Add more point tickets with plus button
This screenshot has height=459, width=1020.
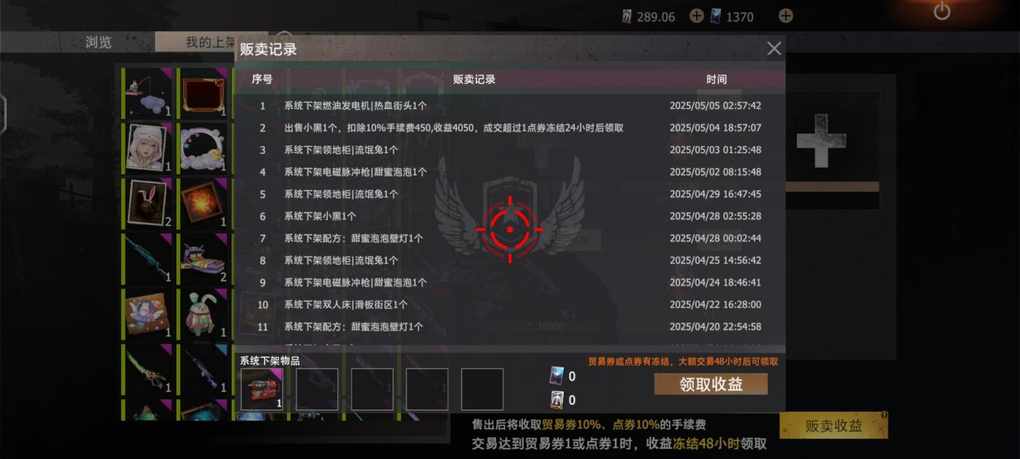786,16
